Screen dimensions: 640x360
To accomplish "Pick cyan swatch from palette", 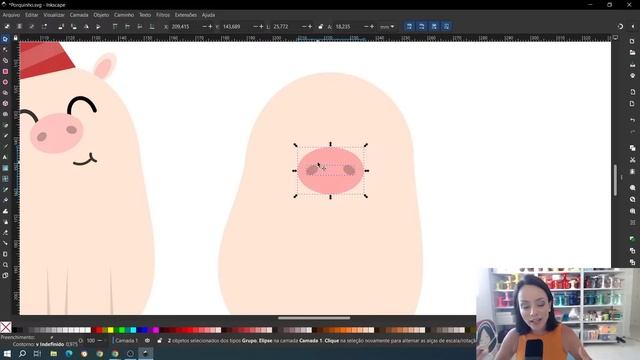I will (x=133, y=330).
